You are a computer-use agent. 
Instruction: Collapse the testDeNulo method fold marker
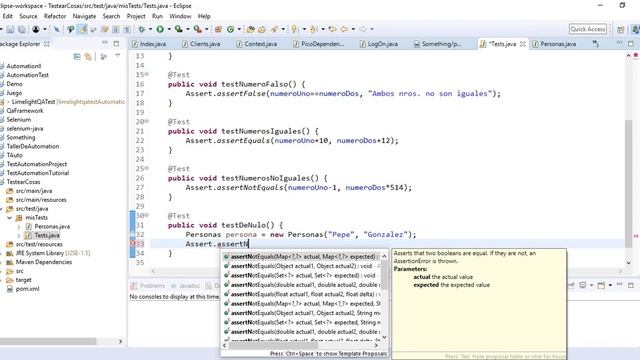[x=147, y=215]
